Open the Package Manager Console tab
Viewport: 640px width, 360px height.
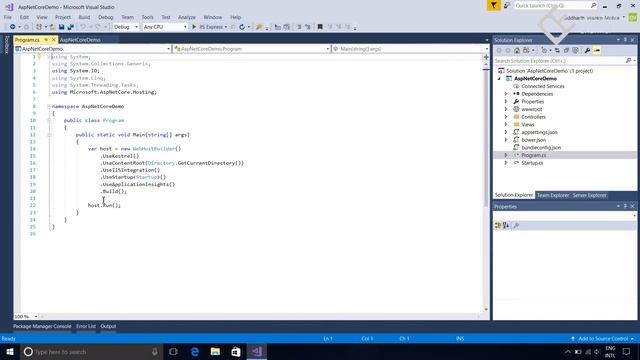pos(42,326)
